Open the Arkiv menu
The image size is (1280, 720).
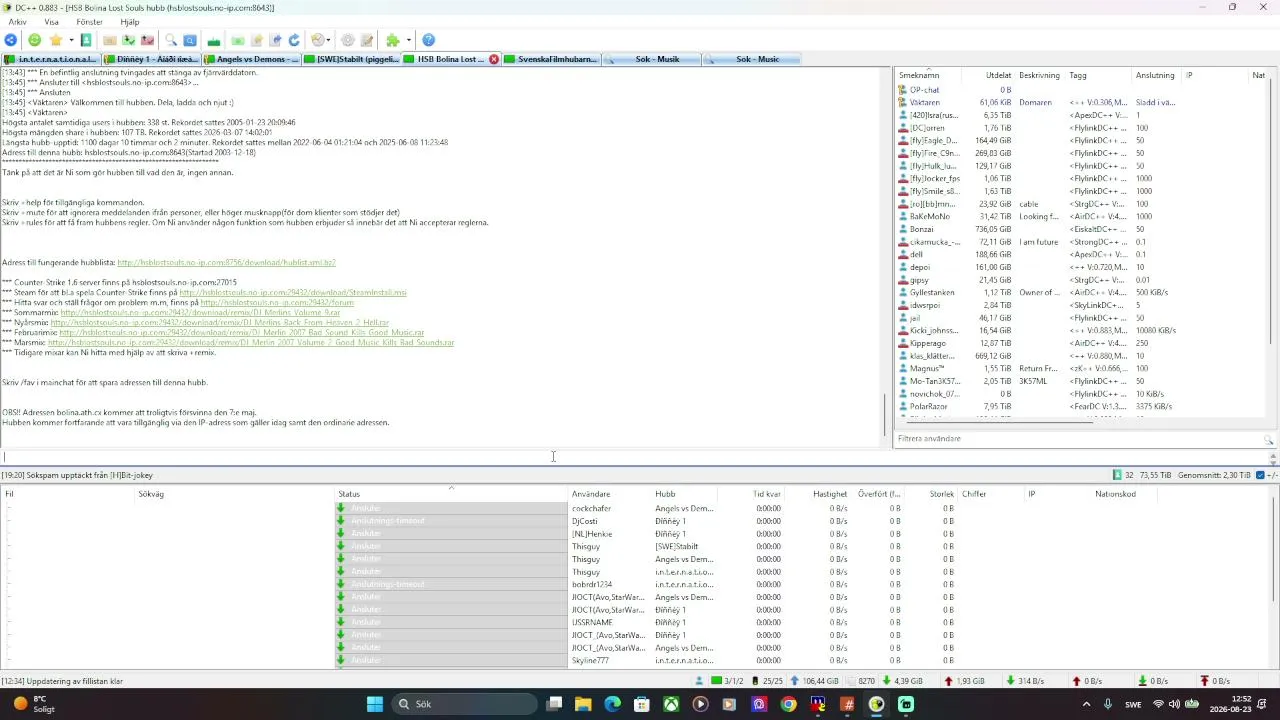pos(17,22)
